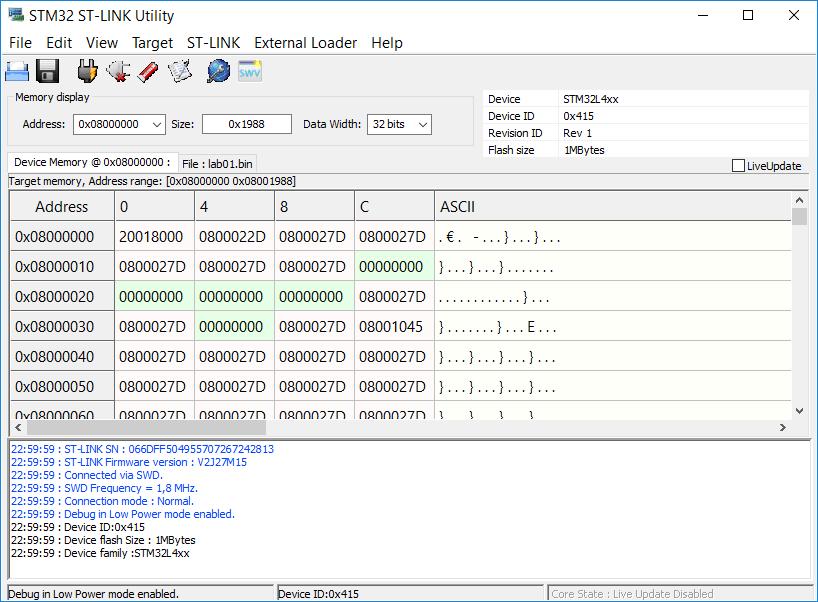Click highlighted 00000000 cell in row 0x08000010
This screenshot has height=602, width=818.
(x=394, y=267)
